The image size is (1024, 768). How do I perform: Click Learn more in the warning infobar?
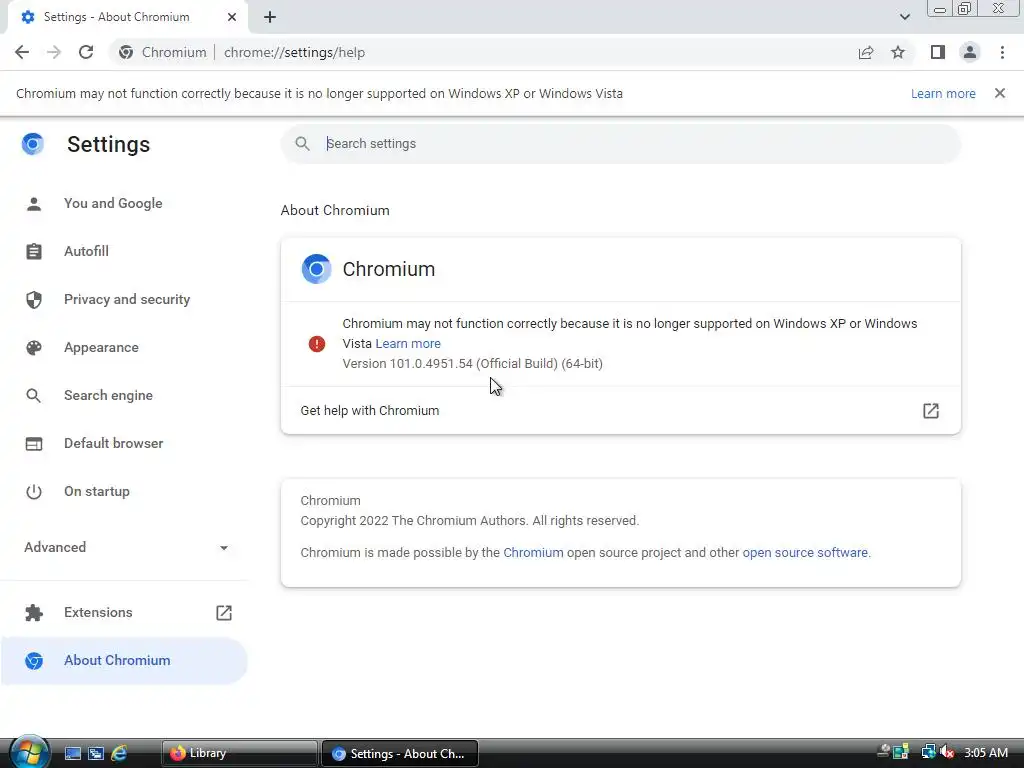click(943, 93)
